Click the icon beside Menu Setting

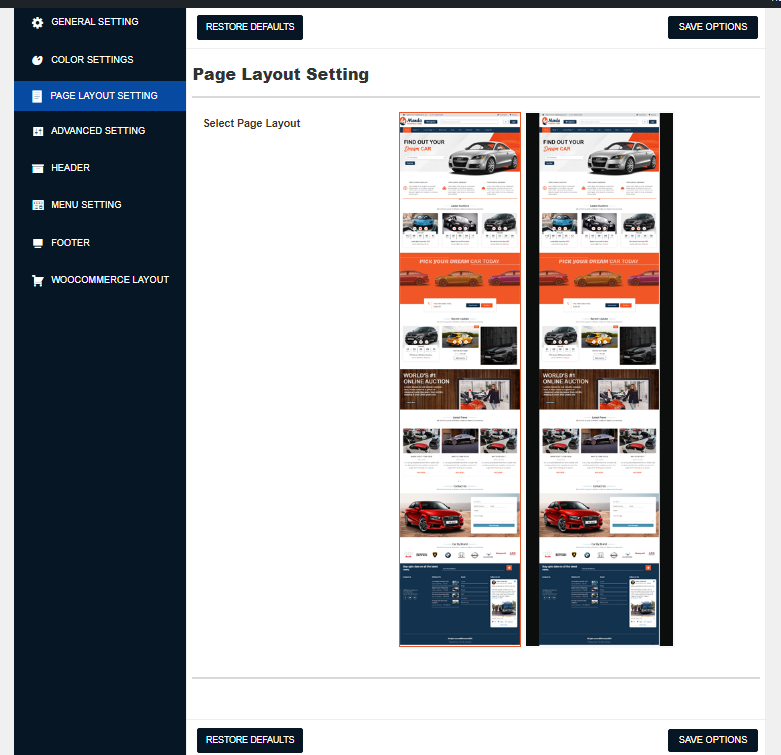(37, 205)
